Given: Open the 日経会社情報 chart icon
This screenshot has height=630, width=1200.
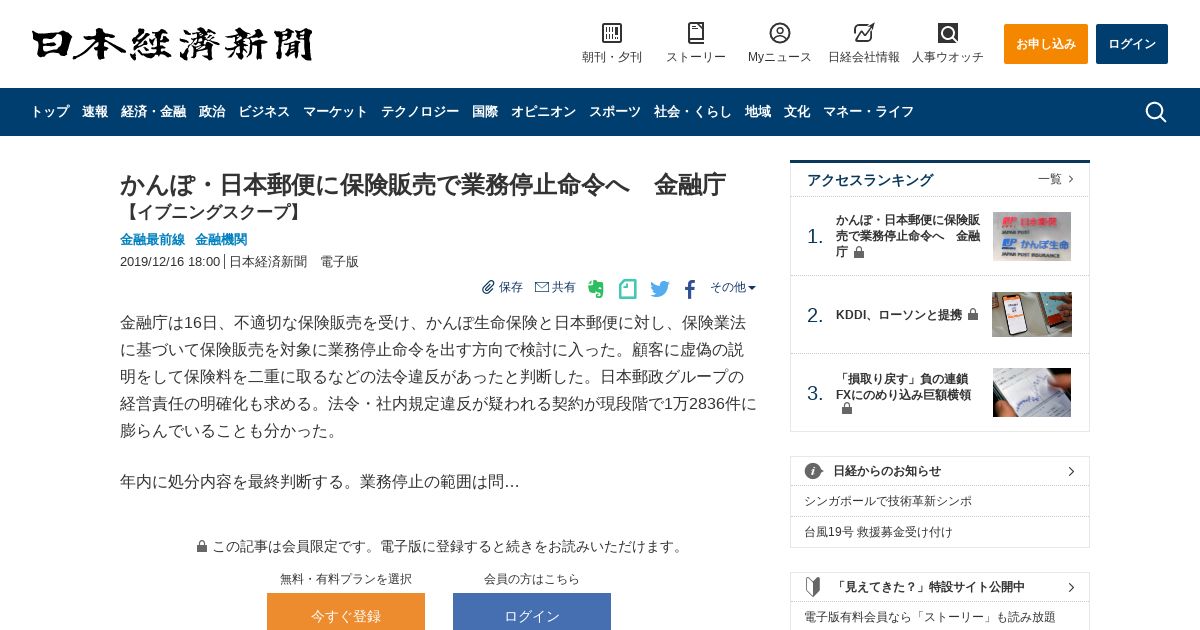Looking at the screenshot, I should pyautogui.click(x=864, y=33).
